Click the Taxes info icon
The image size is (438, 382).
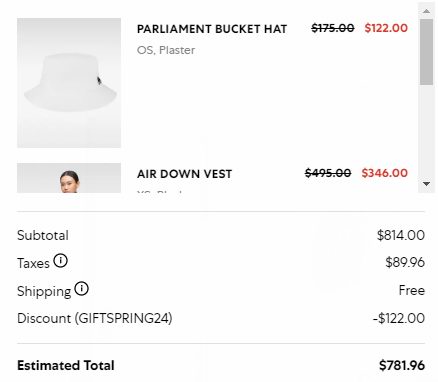61,261
